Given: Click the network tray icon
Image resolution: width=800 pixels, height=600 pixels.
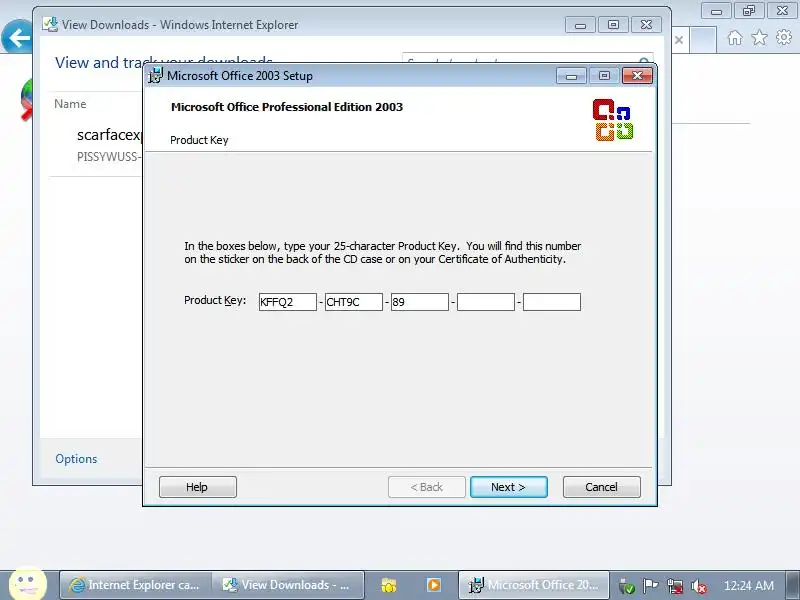Looking at the screenshot, I should [674, 586].
